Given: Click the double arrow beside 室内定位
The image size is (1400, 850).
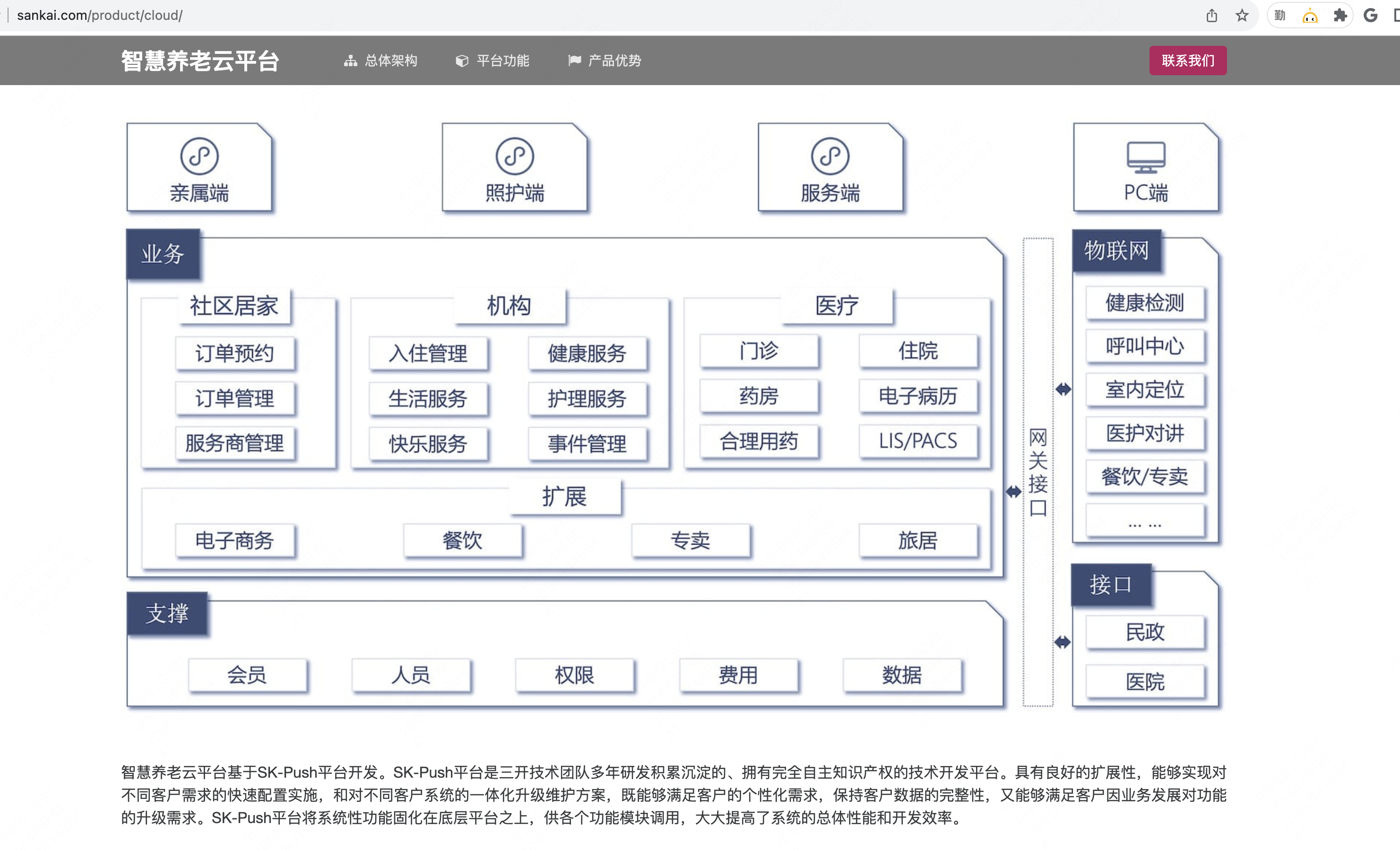Looking at the screenshot, I should [x=1063, y=389].
